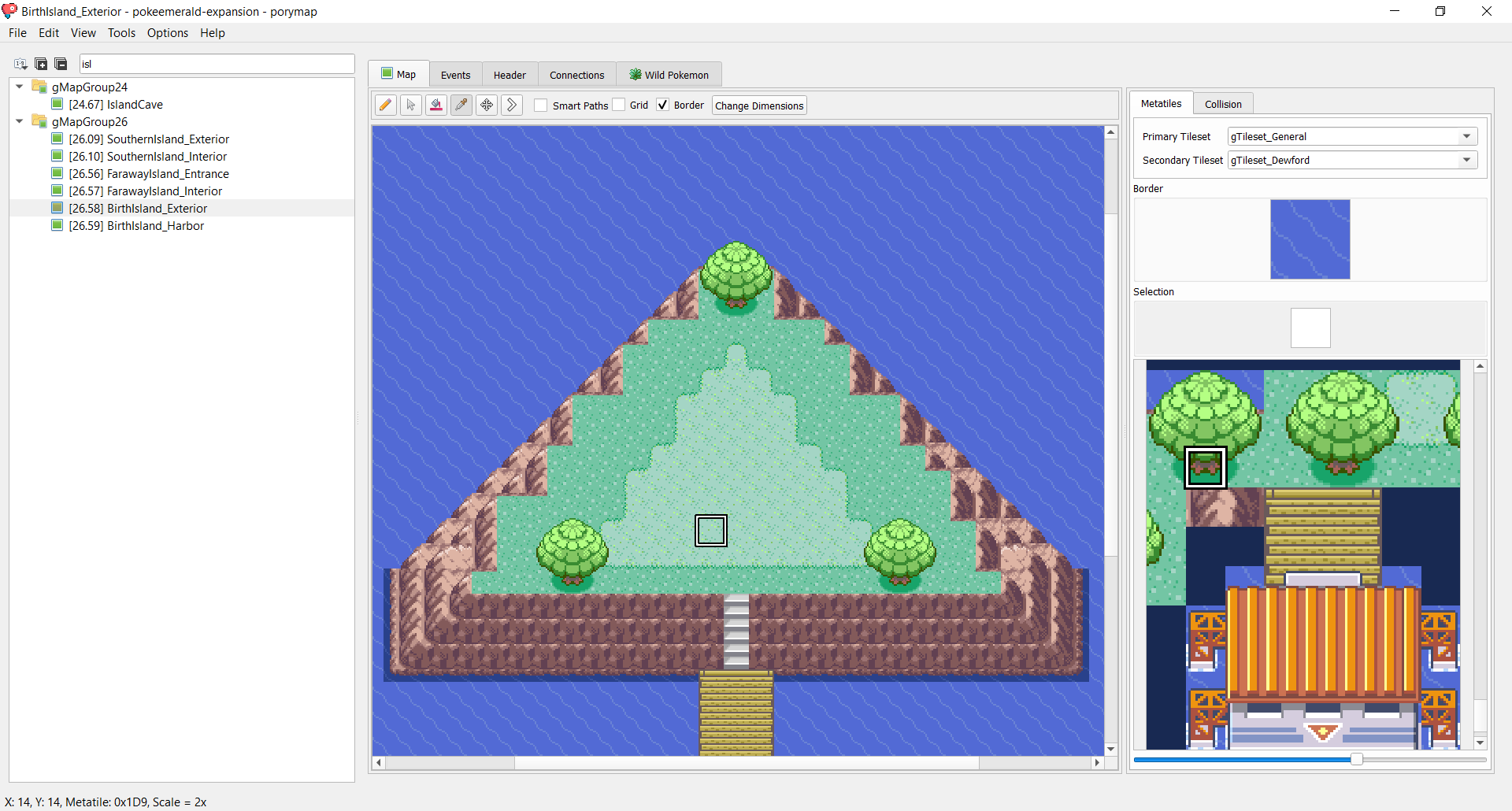
Task: Select the Map tab
Action: click(x=398, y=74)
